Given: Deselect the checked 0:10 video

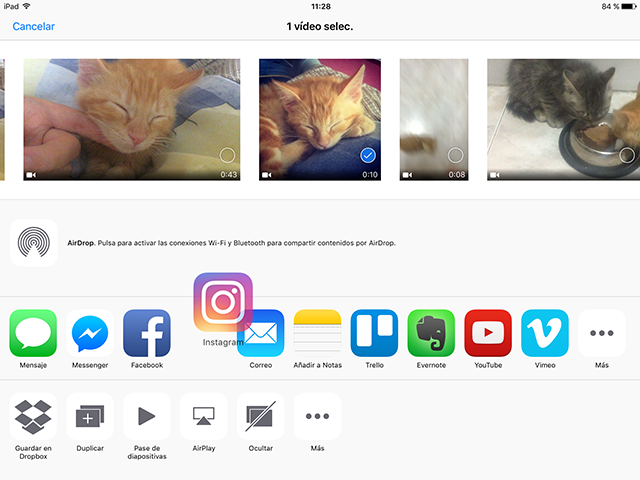Looking at the screenshot, I should (x=368, y=156).
